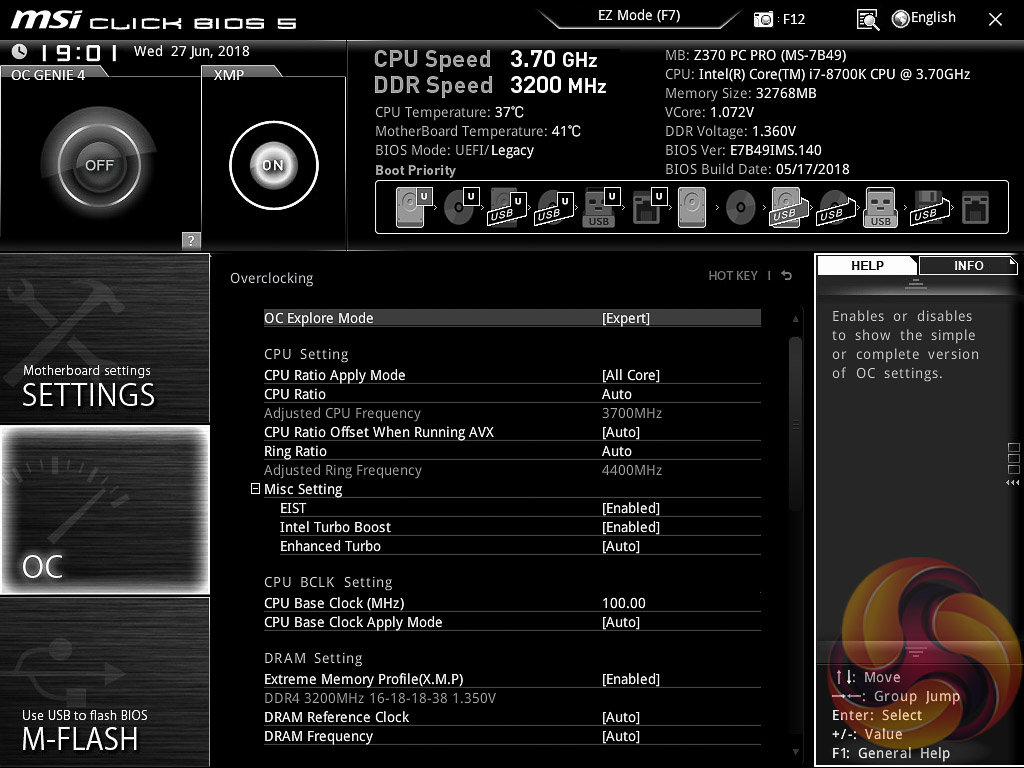Toggle the OC GENIE 4 OFF button

(99, 165)
